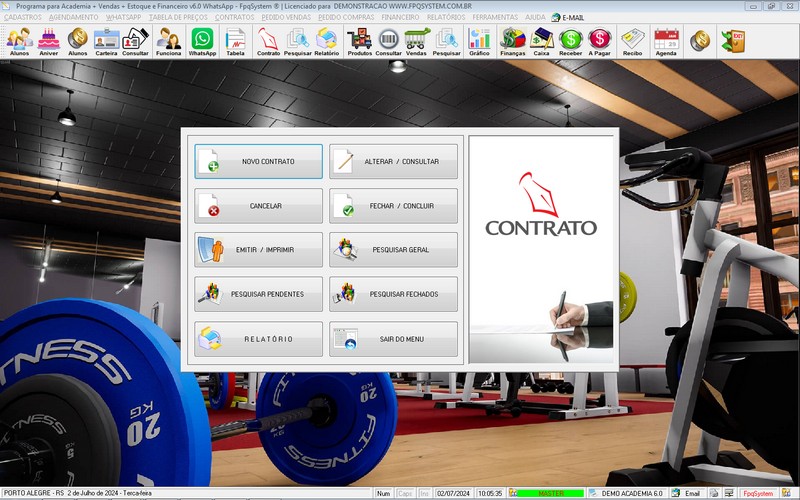Click the EMITIR / IMPRIMIR button
The width and height of the screenshot is (800, 500).
[258, 249]
